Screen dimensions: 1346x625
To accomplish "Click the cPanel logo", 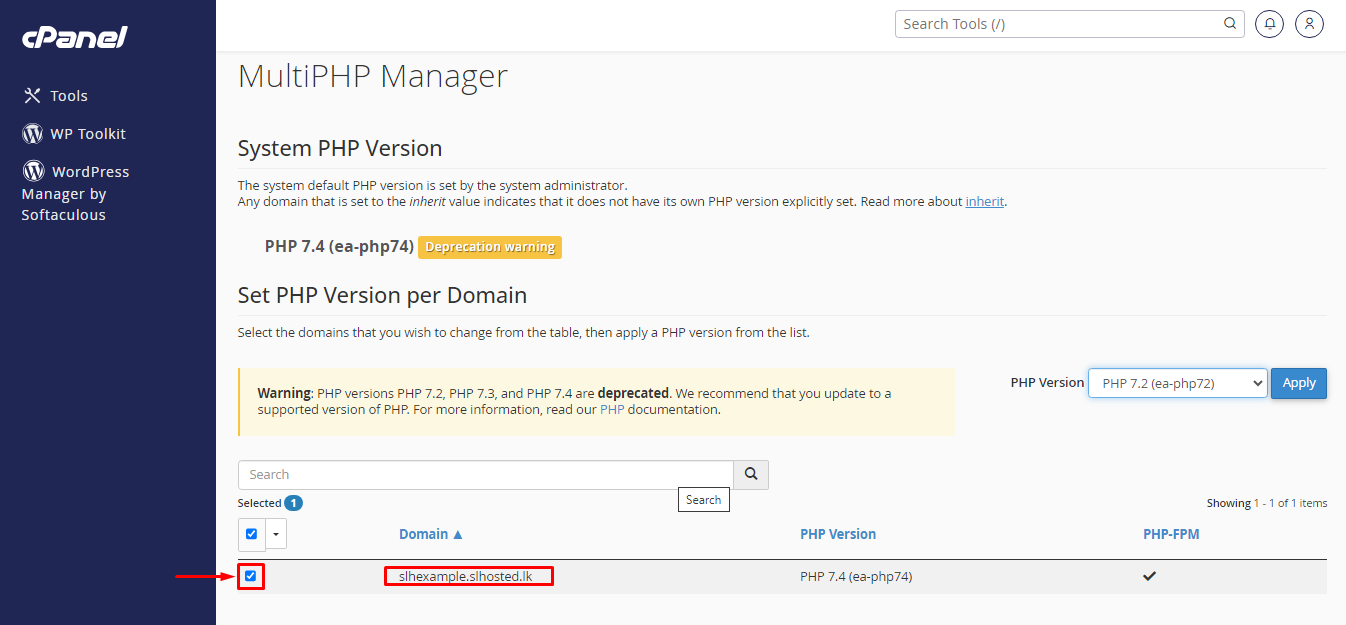I will (x=75, y=37).
